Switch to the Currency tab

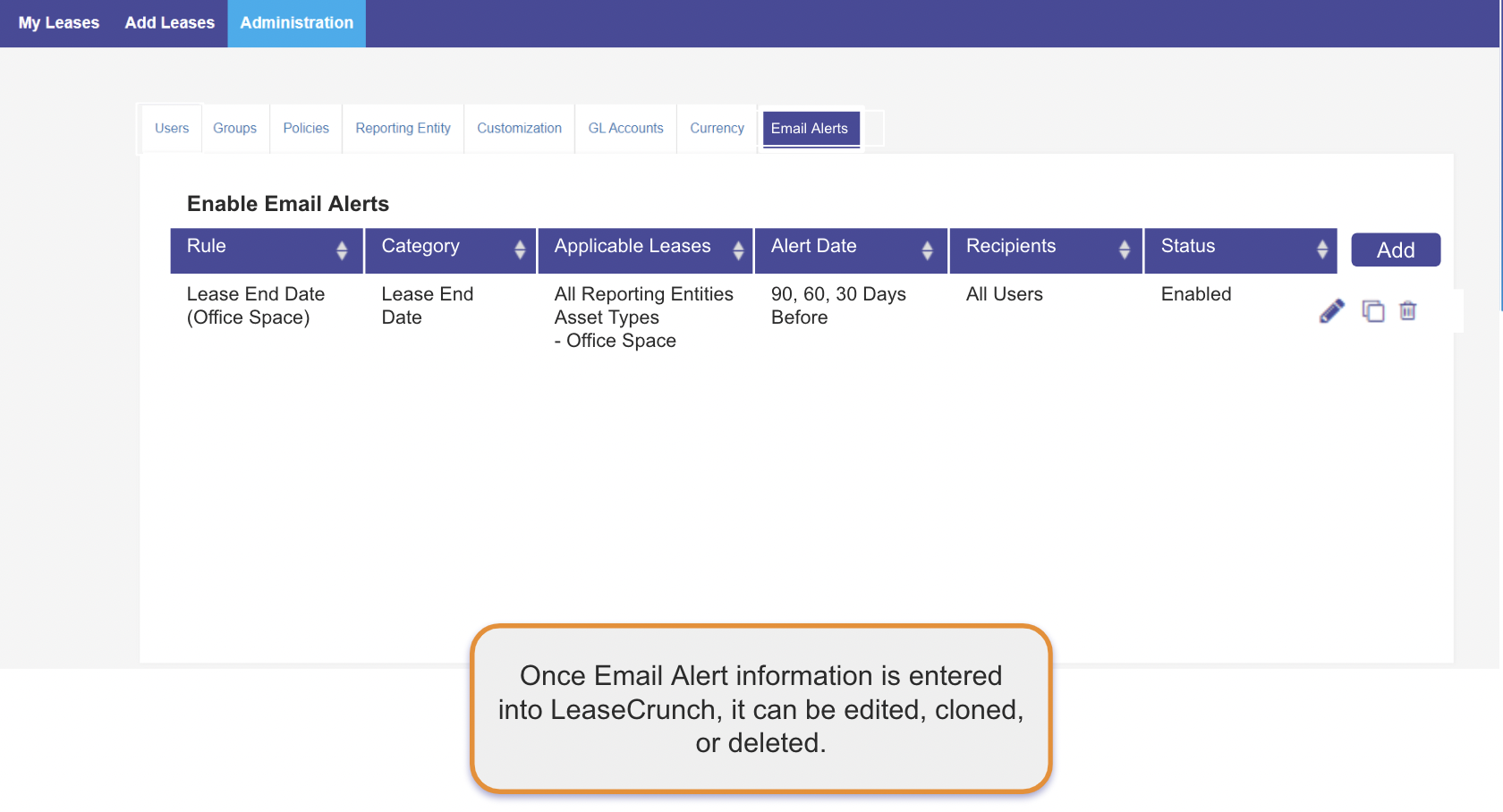(x=717, y=128)
